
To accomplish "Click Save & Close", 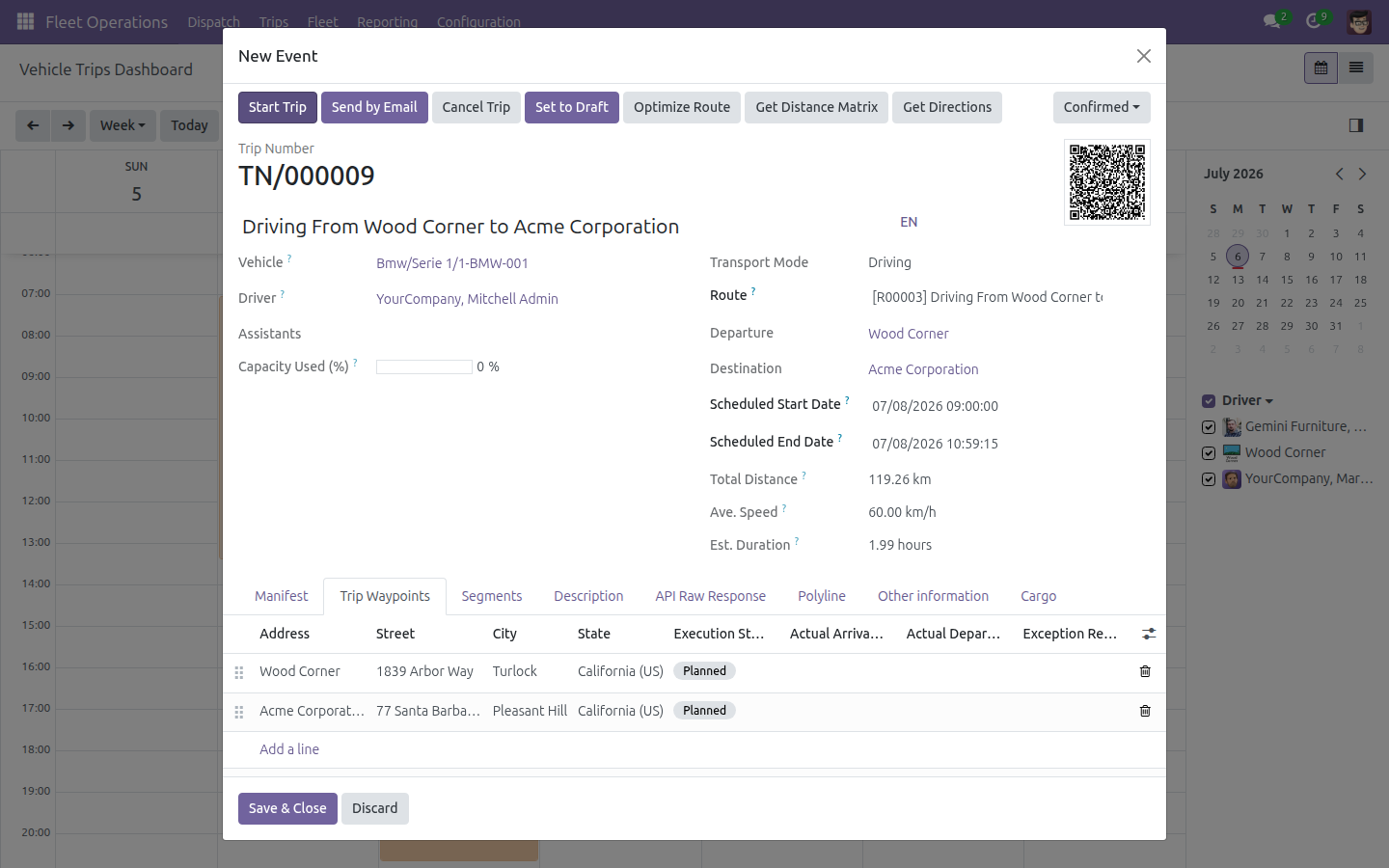I will pos(287,808).
